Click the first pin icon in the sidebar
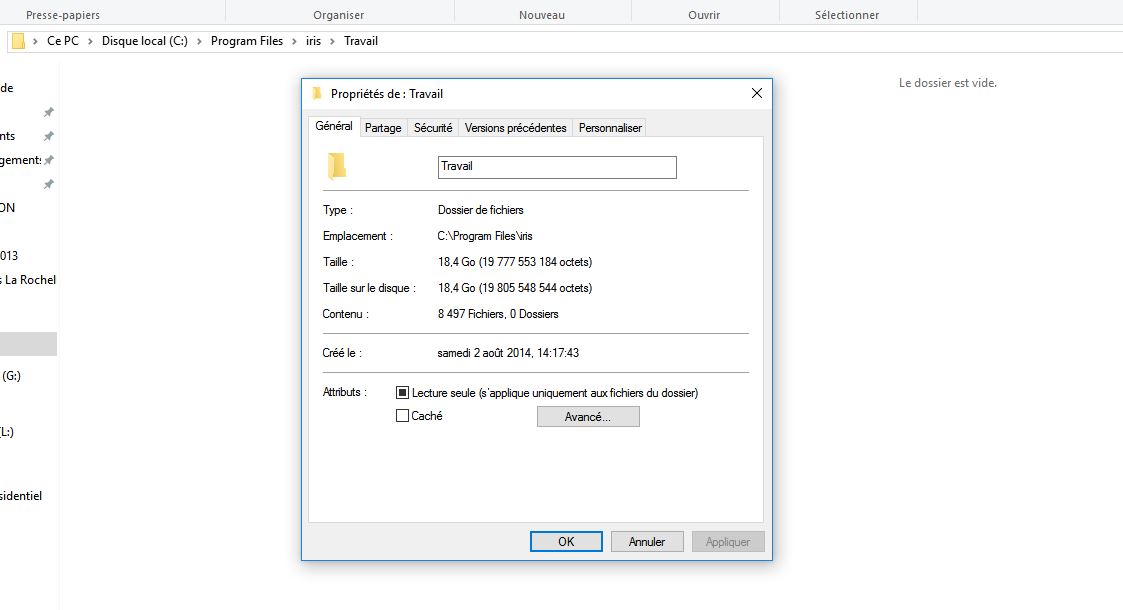The image size is (1123, 610). click(x=49, y=112)
